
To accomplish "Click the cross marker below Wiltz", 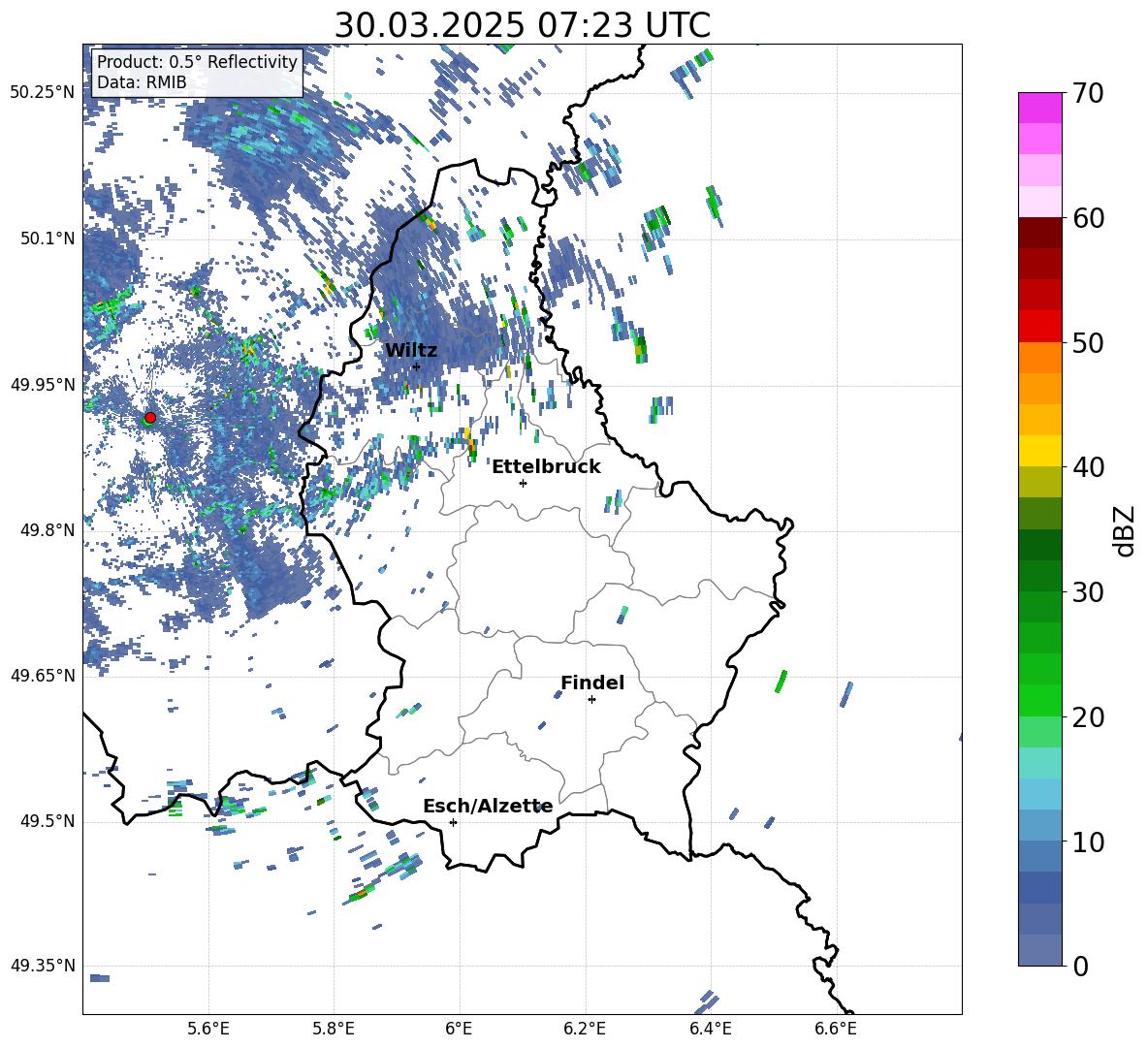I will pos(417,366).
